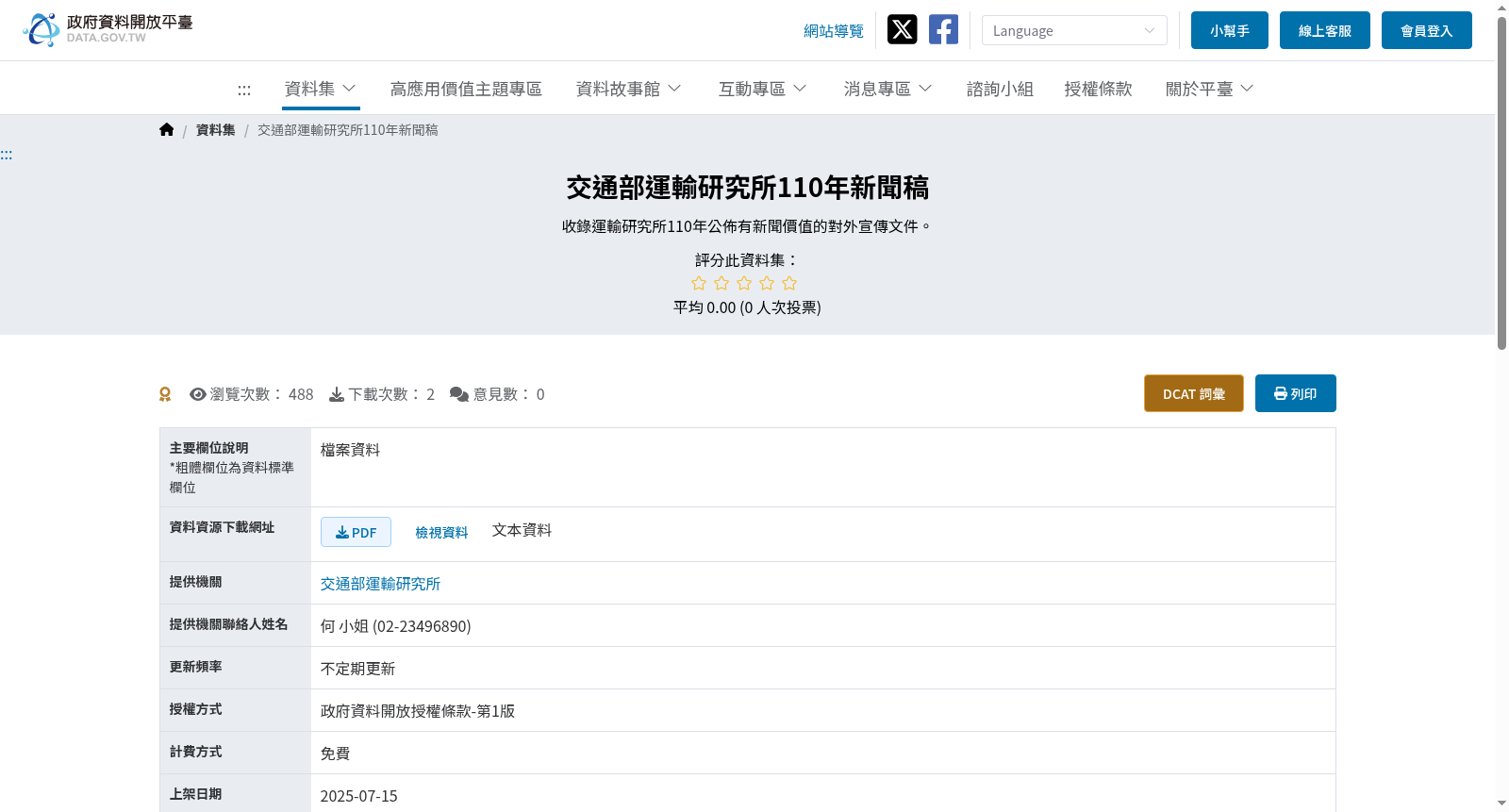Go to home via breadcrumb house icon
This screenshot has width=1509, height=812.
[167, 129]
